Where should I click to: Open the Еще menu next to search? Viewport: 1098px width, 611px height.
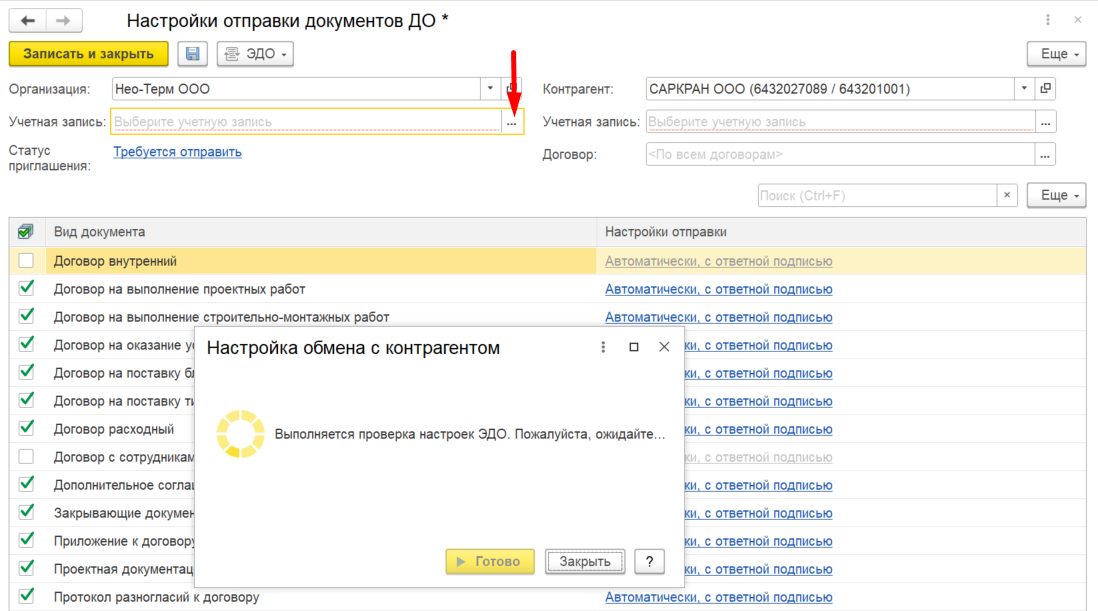pos(1057,196)
